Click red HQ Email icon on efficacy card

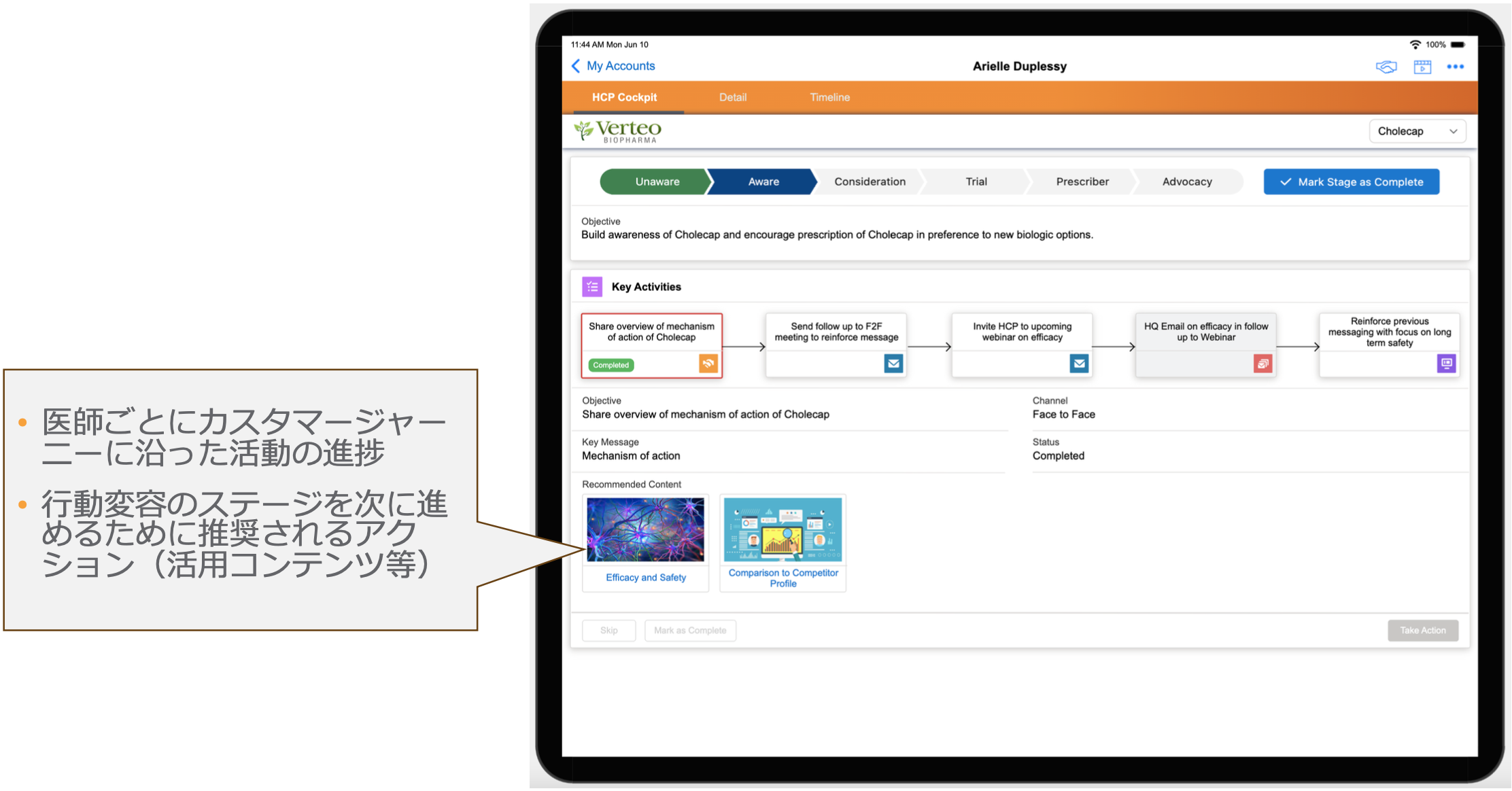1262,364
